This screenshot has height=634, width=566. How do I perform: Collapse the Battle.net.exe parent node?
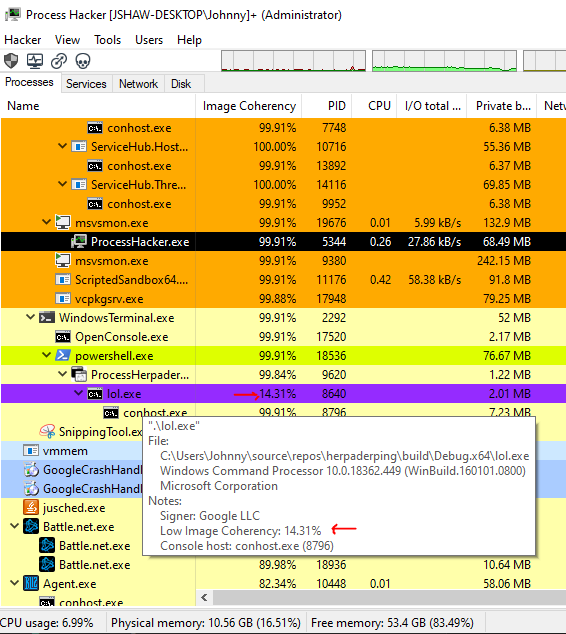(x=15, y=526)
